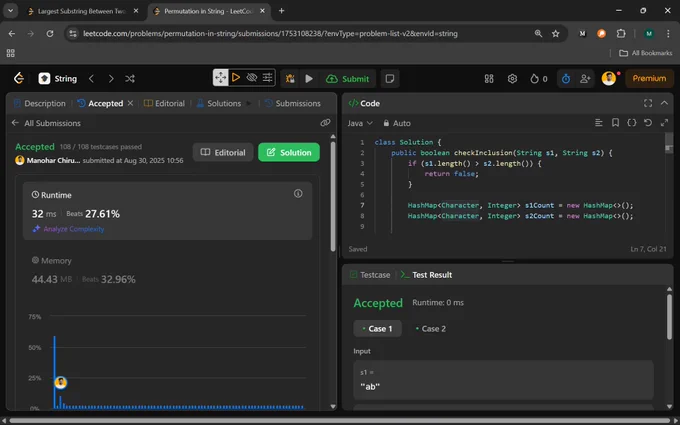The image size is (680, 425).
Task: Open the Solutions tab
Action: (219, 103)
